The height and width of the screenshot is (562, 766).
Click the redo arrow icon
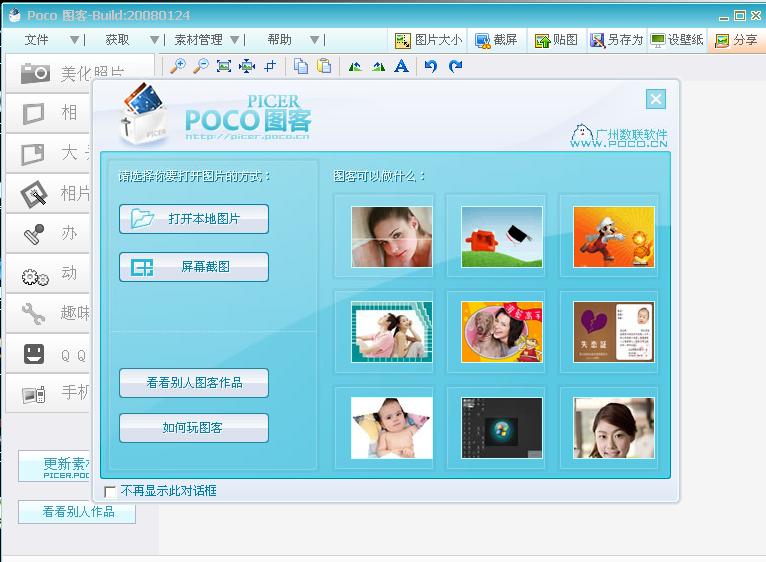455,66
